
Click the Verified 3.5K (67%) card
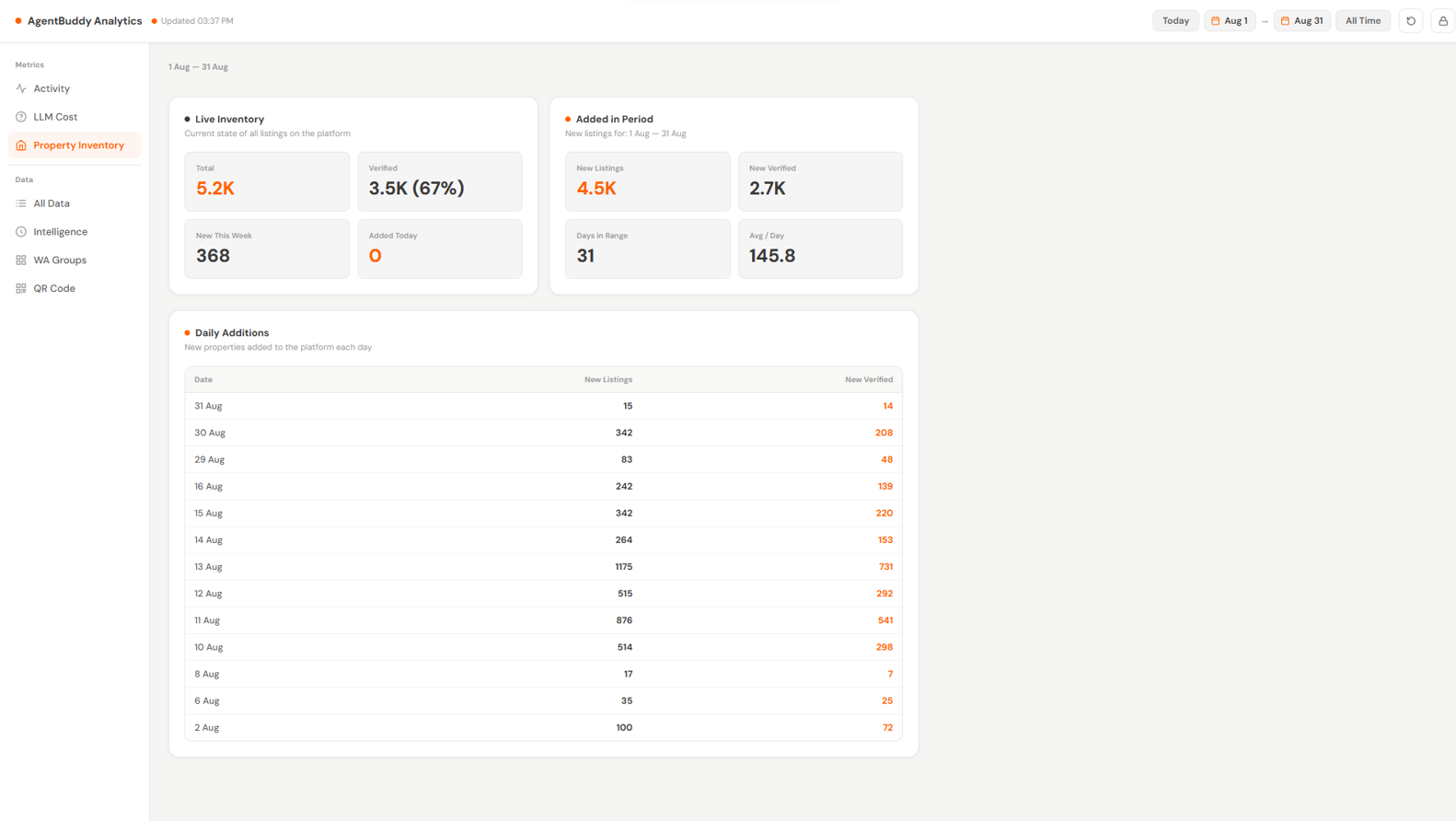coord(440,181)
